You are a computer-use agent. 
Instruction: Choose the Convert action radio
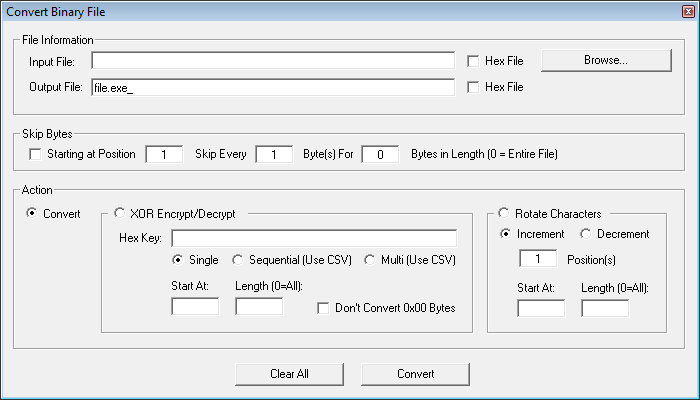point(32,213)
